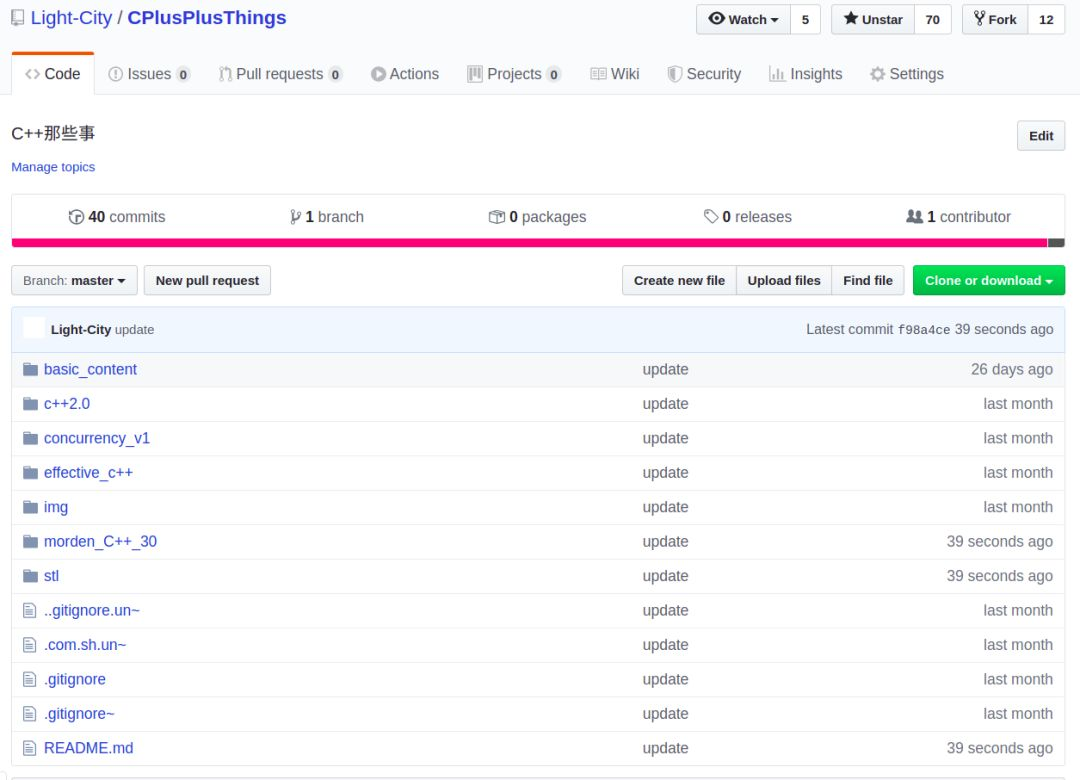Click the Unstar button
The height and width of the screenshot is (780, 1080).
[x=873, y=19]
